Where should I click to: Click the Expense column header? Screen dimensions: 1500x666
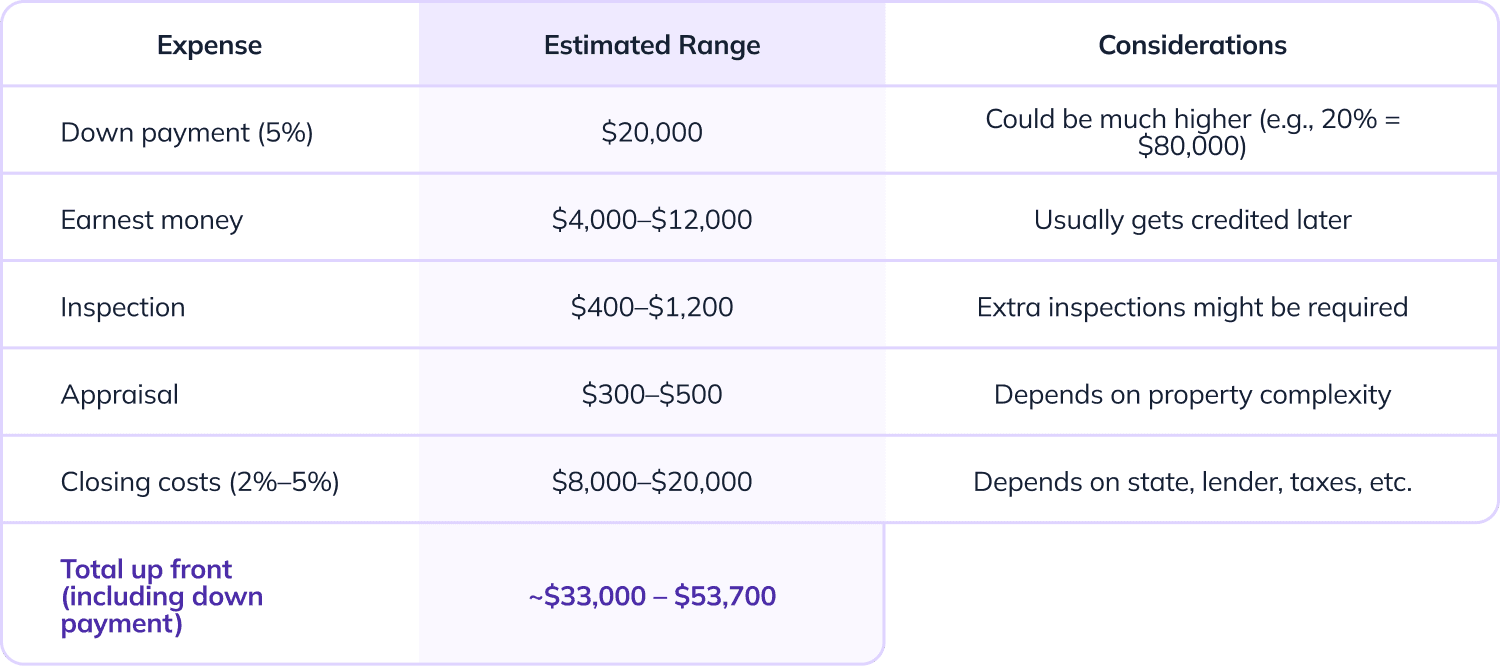209,45
